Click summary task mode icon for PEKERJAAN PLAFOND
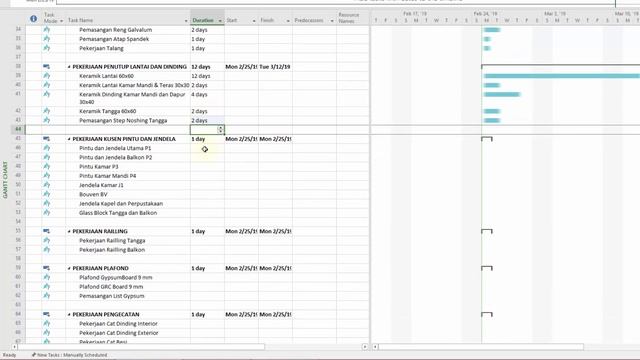 click(47, 268)
